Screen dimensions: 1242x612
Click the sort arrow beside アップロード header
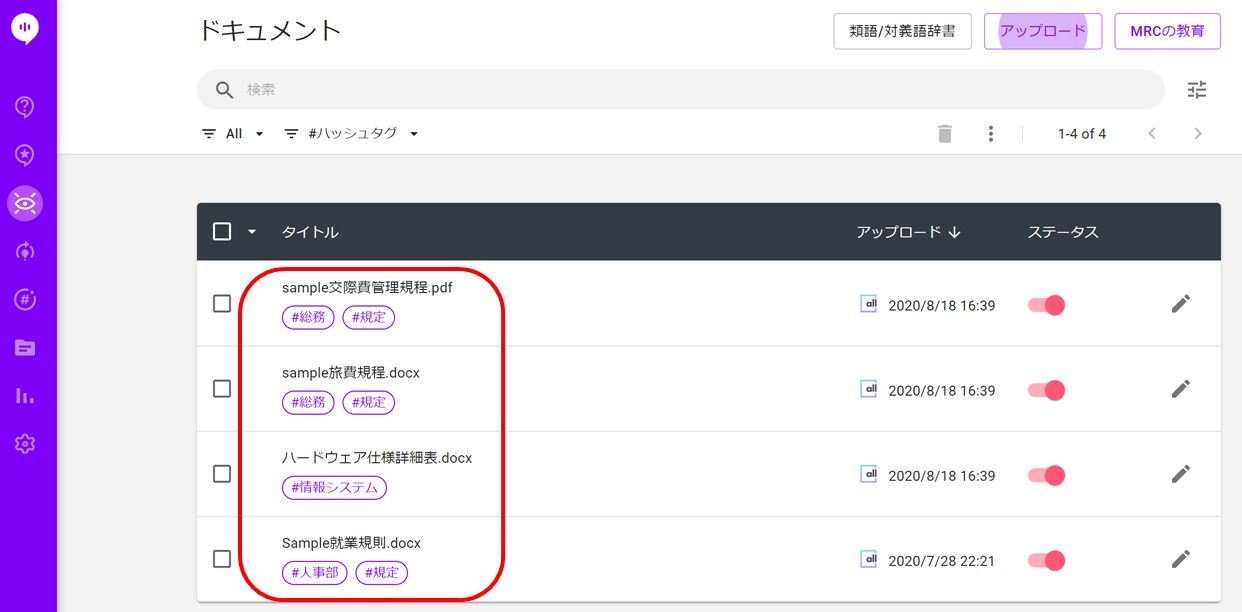(955, 232)
